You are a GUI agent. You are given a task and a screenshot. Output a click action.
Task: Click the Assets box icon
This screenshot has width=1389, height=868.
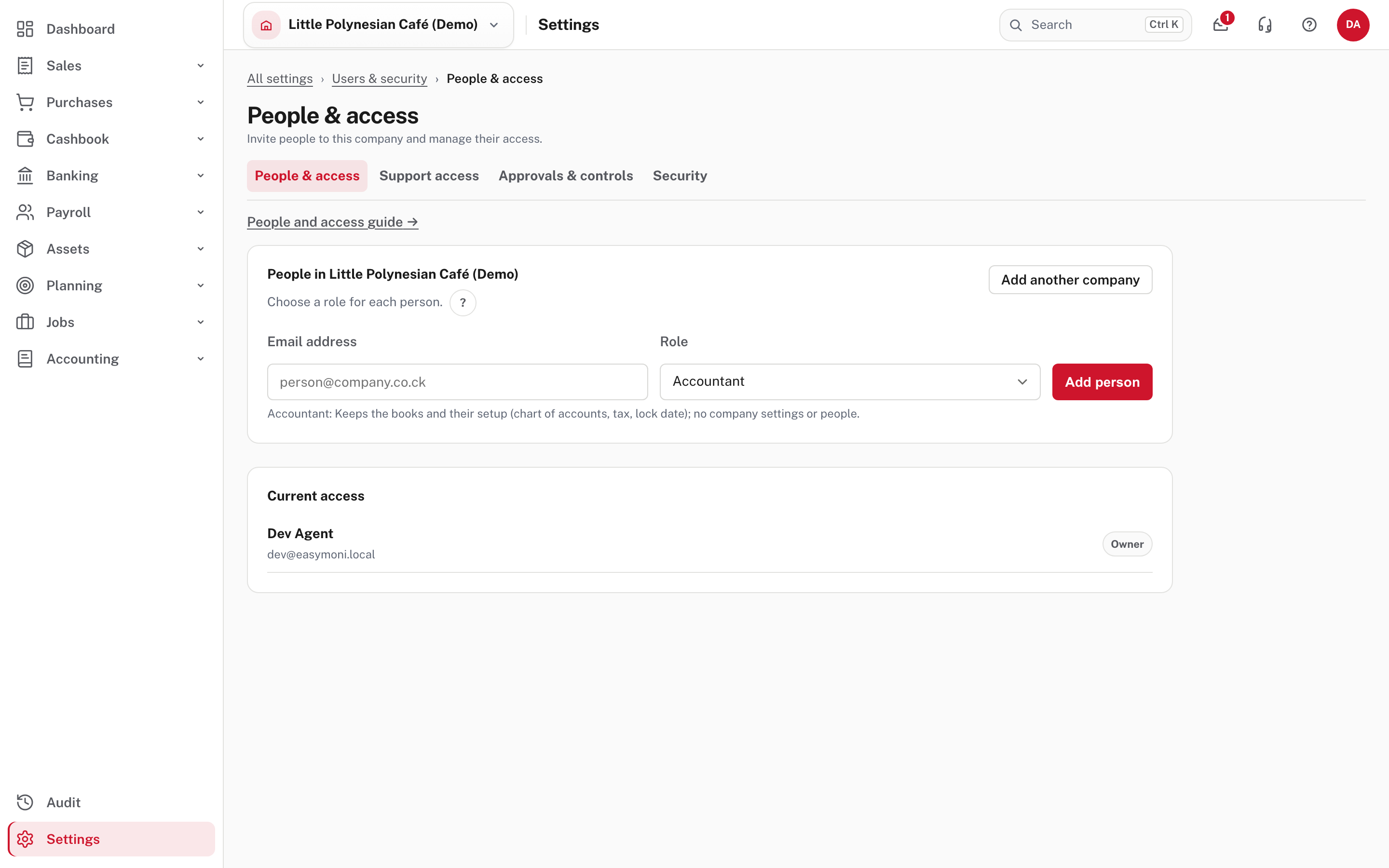coord(25,249)
